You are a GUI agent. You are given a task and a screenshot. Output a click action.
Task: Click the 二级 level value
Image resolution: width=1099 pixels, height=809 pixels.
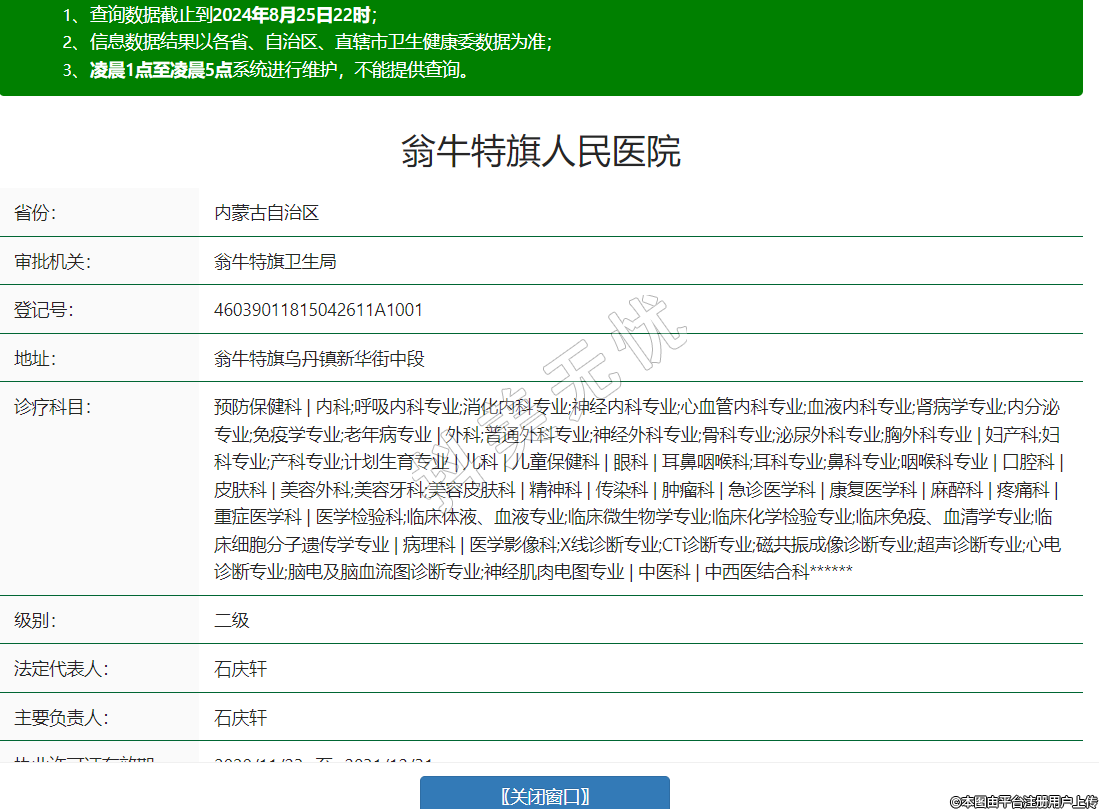[x=231, y=620]
